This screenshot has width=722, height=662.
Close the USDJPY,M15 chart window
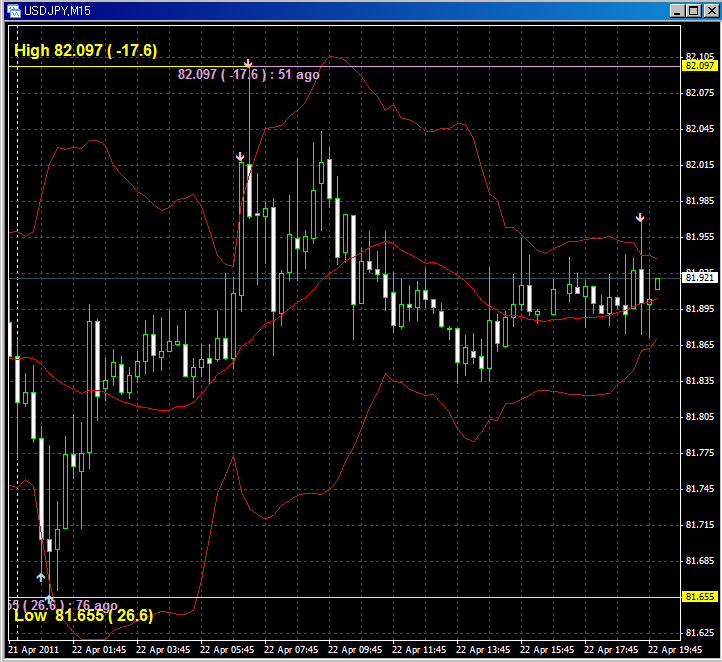click(709, 10)
